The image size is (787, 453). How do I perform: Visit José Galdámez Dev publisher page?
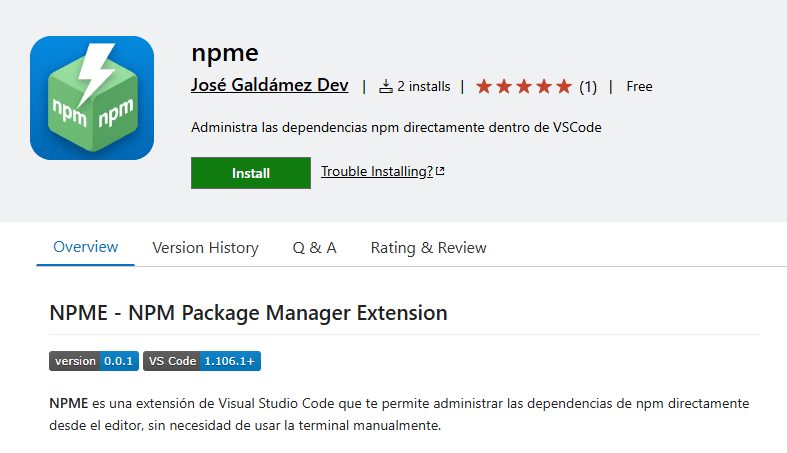pyautogui.click(x=269, y=86)
